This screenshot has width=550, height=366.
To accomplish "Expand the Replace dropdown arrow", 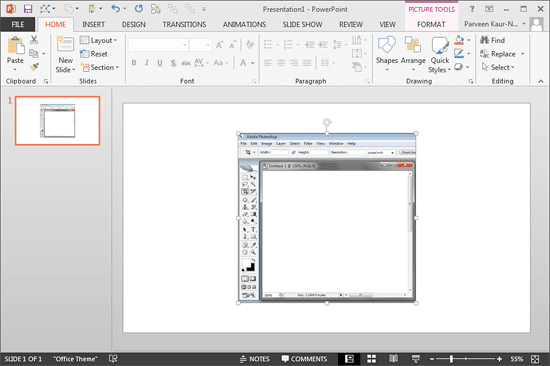I will click(523, 54).
